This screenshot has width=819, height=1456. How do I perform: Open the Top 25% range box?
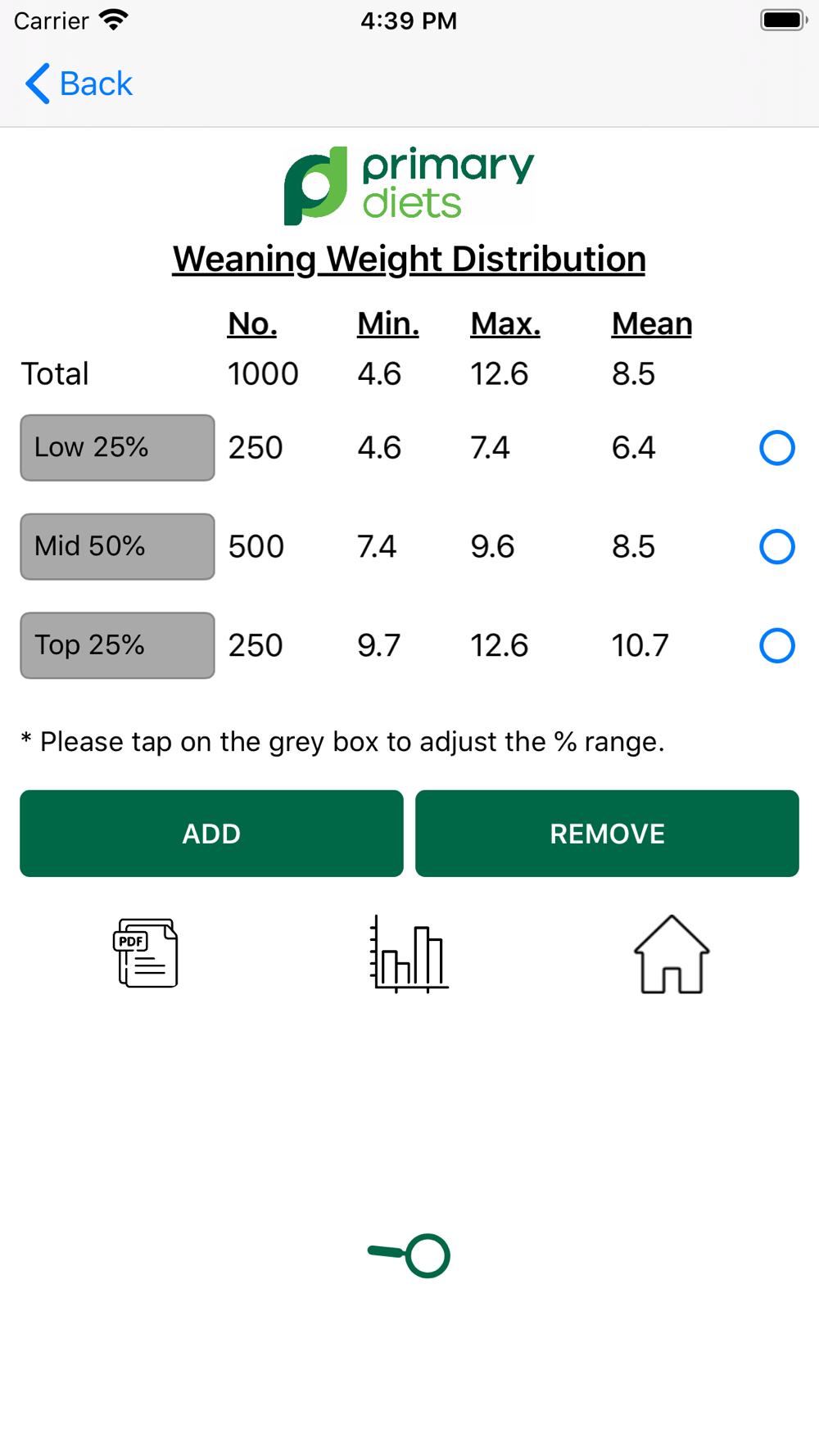pos(117,645)
